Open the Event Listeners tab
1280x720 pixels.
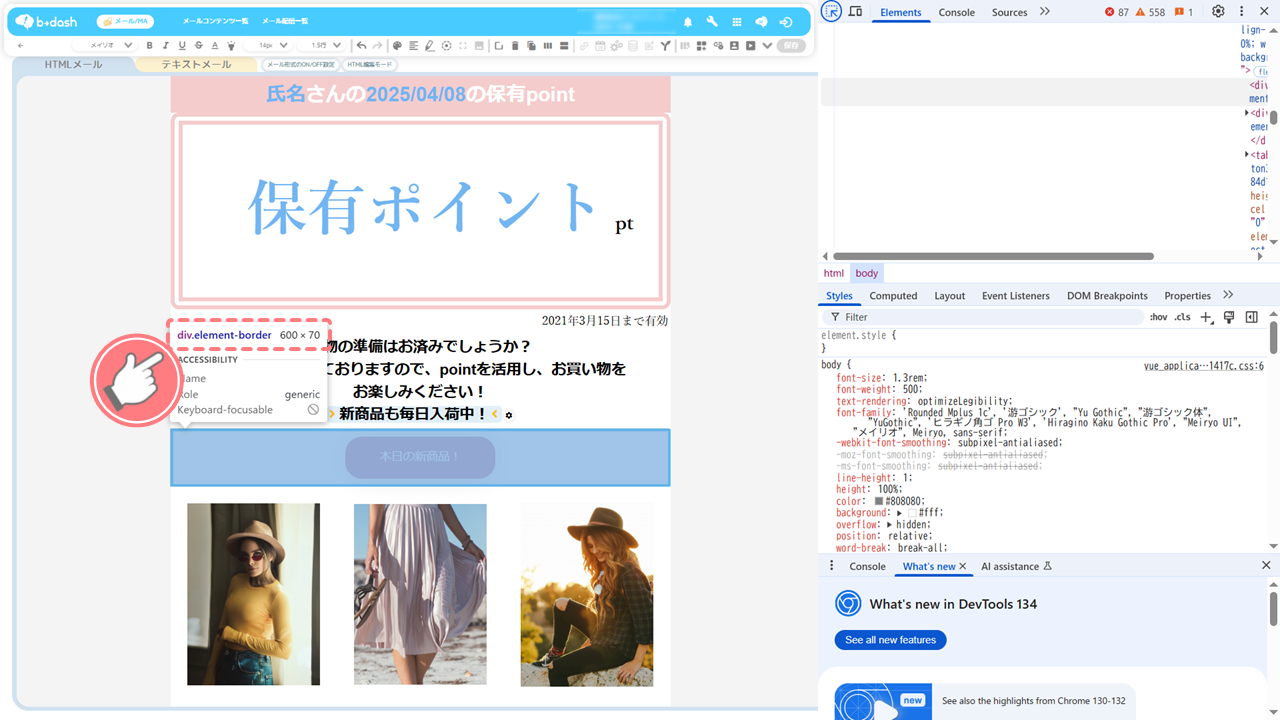1016,296
